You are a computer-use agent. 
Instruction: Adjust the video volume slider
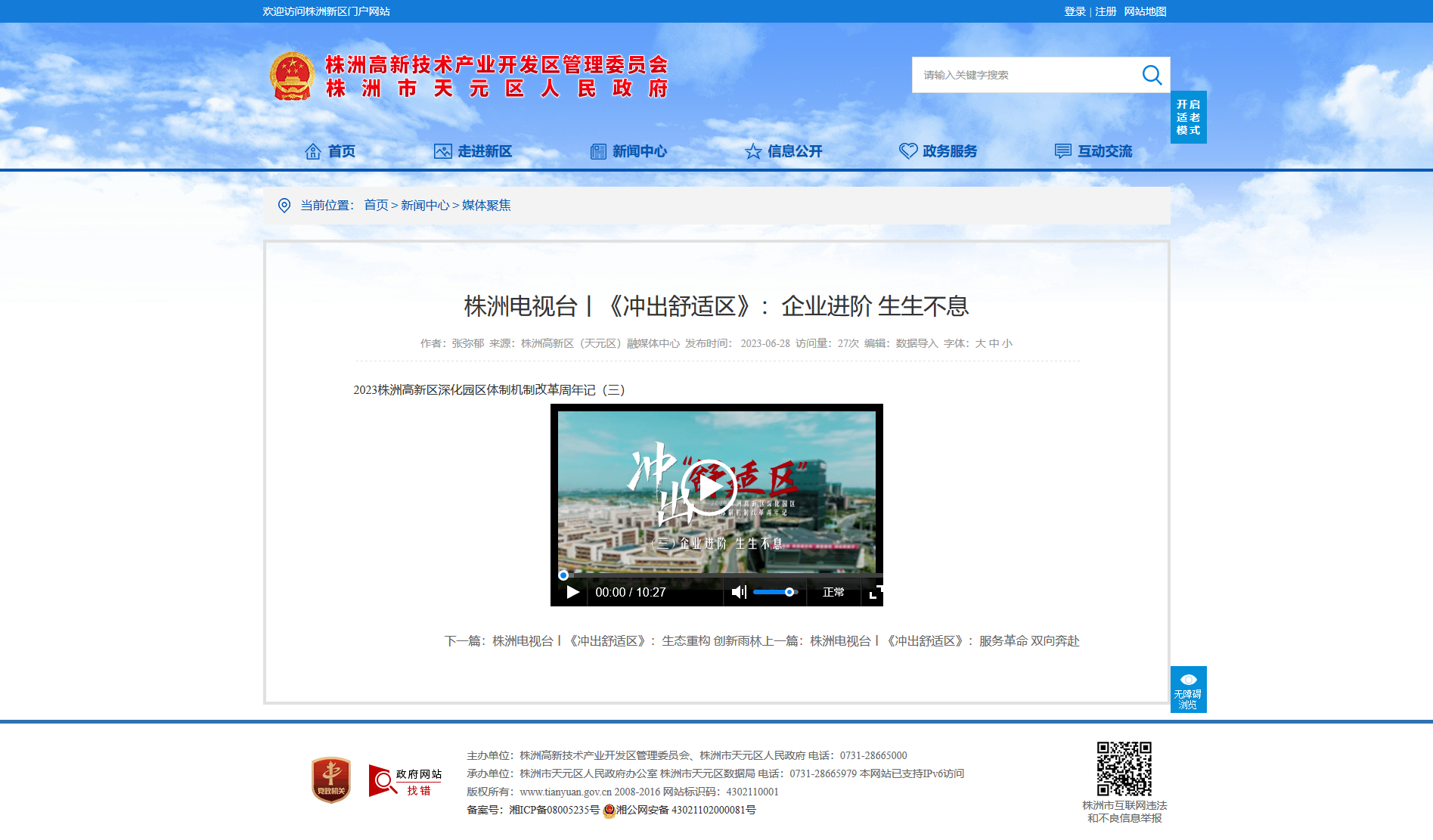(775, 592)
